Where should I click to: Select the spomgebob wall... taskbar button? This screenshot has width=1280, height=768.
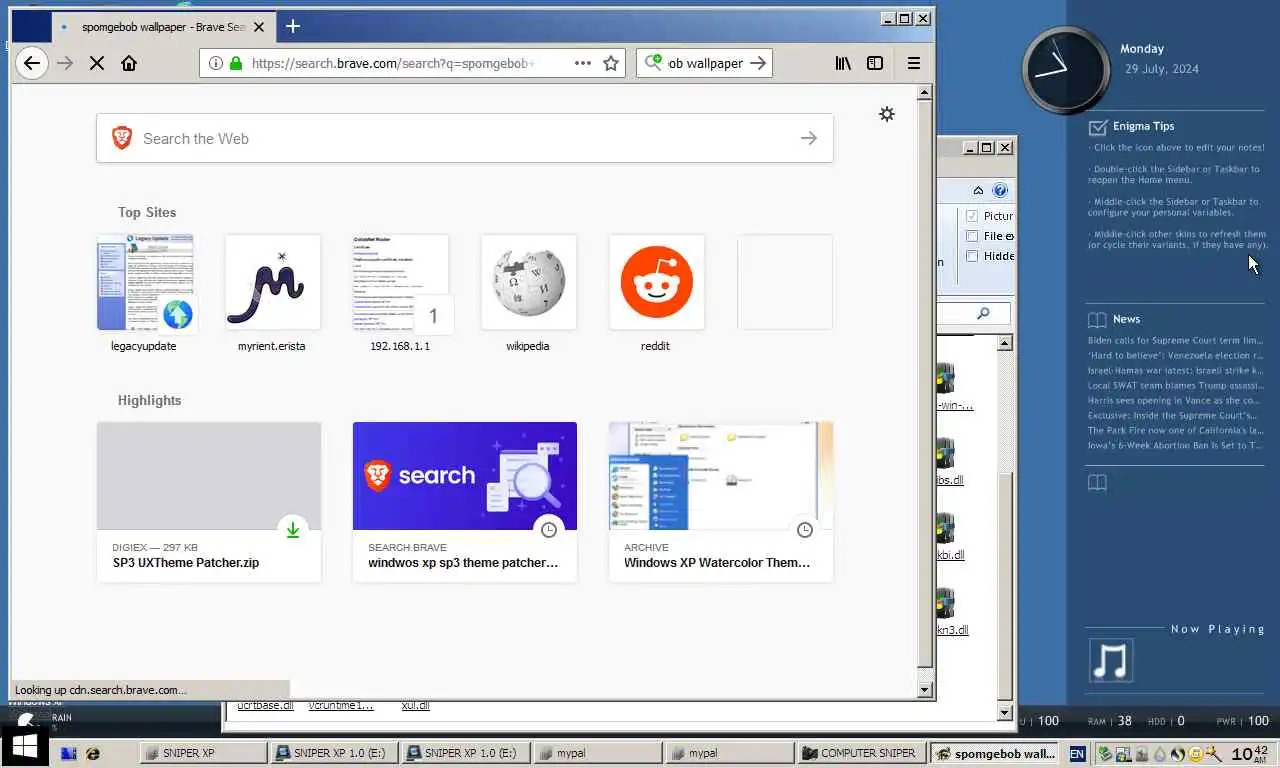(994, 753)
